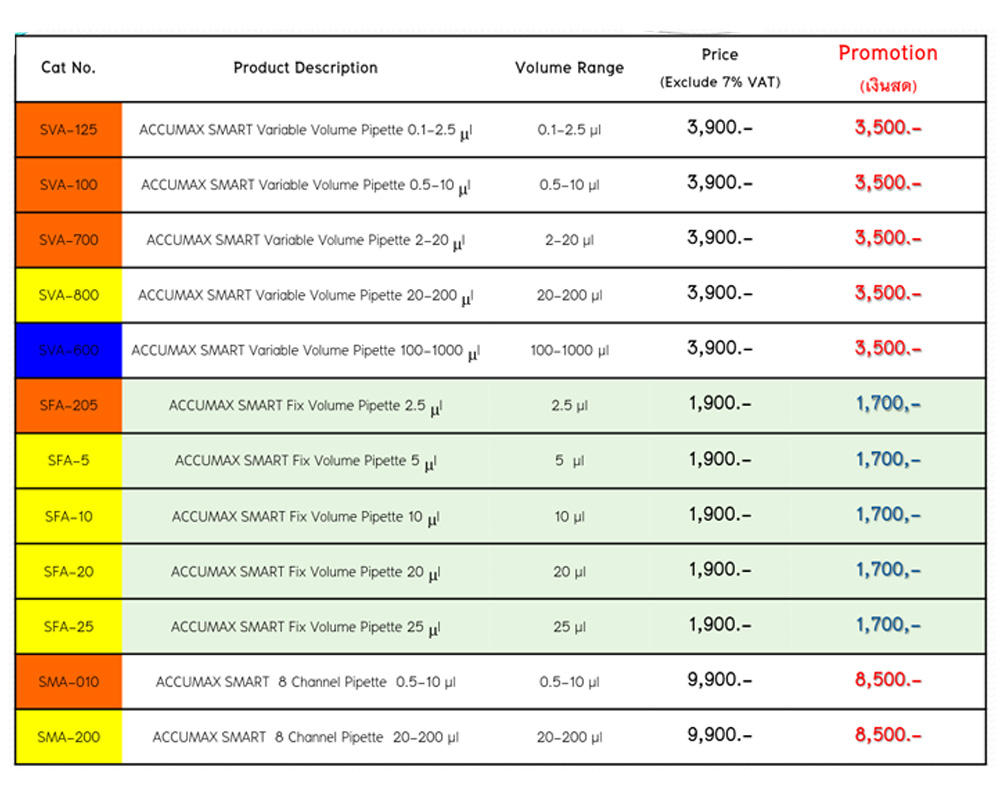Select catalog number SVA-125
1000x800 pixels.
(x=69, y=130)
